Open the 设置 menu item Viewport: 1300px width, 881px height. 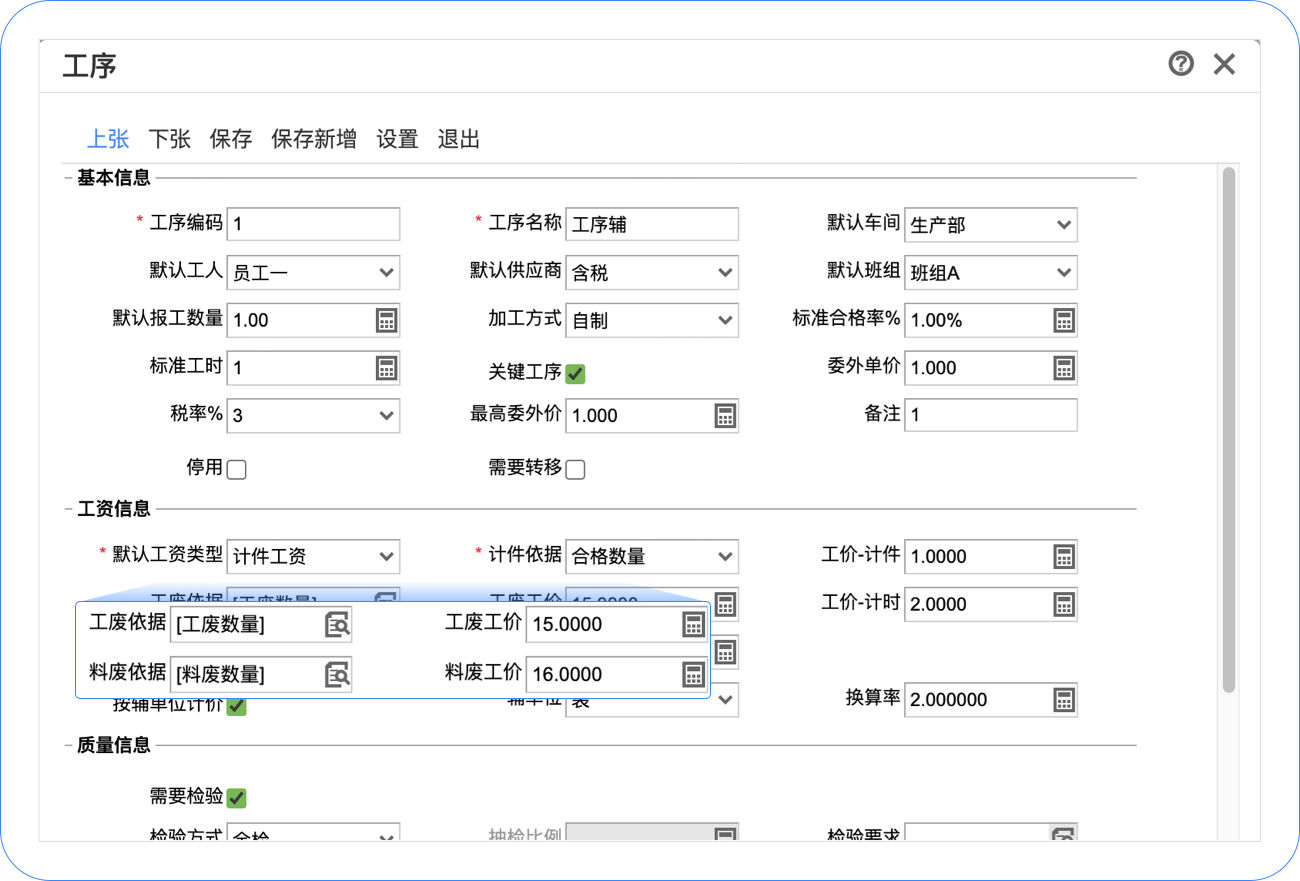[397, 139]
